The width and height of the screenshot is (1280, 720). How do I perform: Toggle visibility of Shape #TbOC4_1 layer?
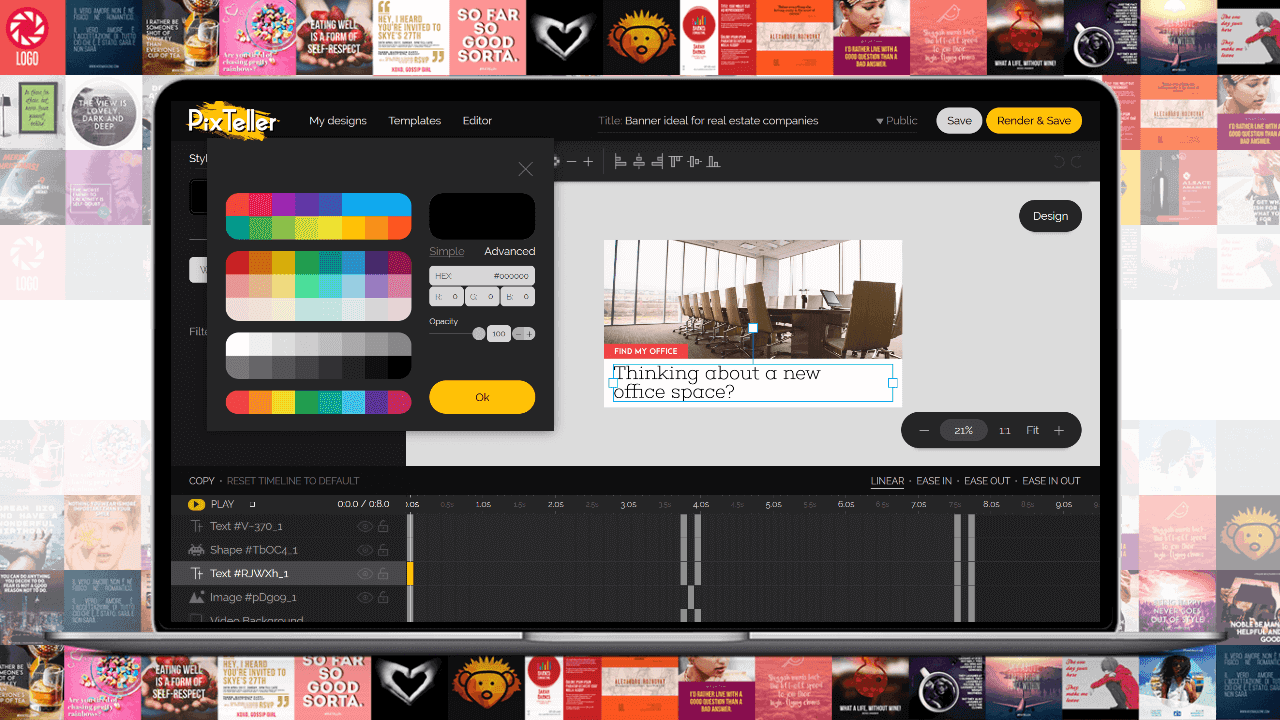point(365,550)
